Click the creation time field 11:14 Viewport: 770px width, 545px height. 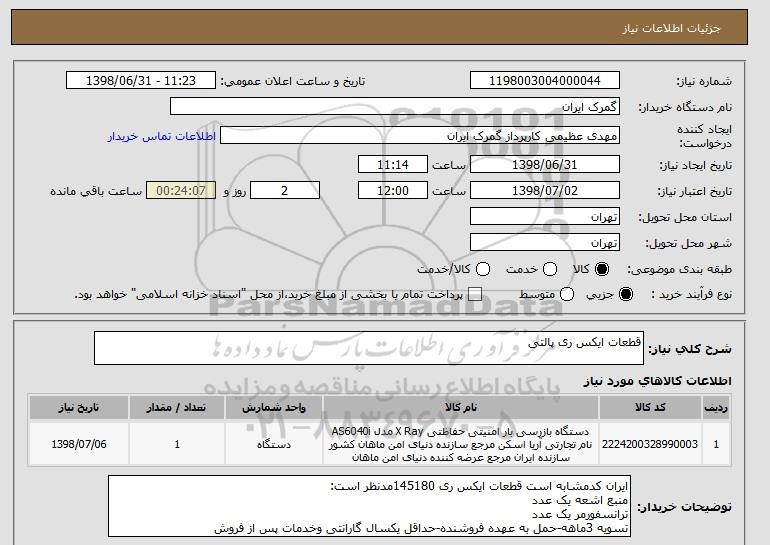tap(393, 164)
